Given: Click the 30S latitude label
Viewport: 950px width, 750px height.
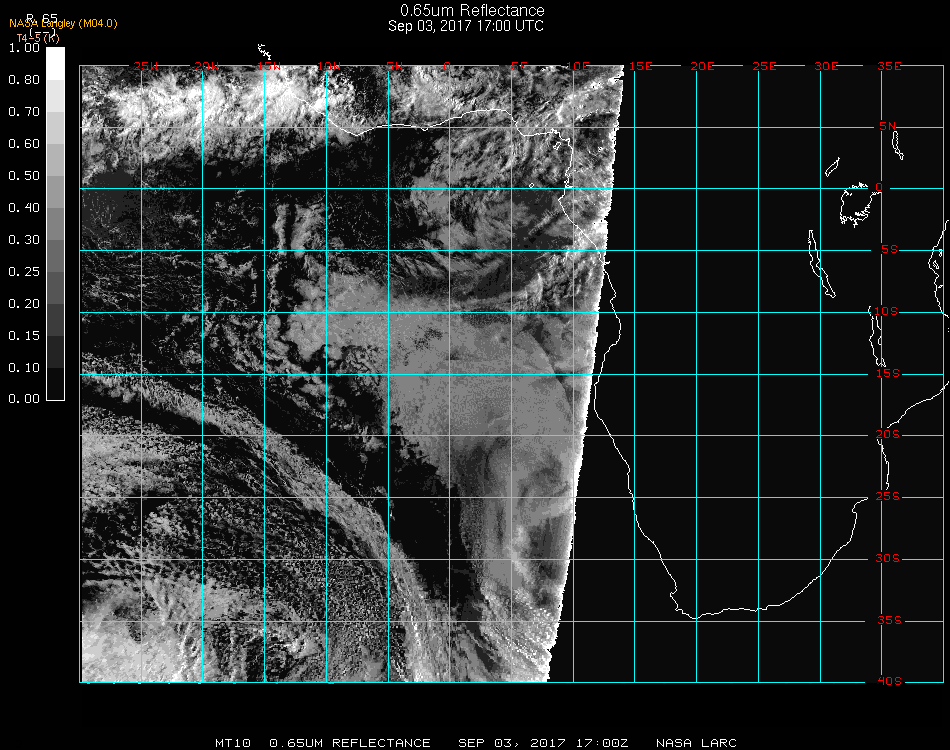Looking at the screenshot, I should tap(888, 559).
